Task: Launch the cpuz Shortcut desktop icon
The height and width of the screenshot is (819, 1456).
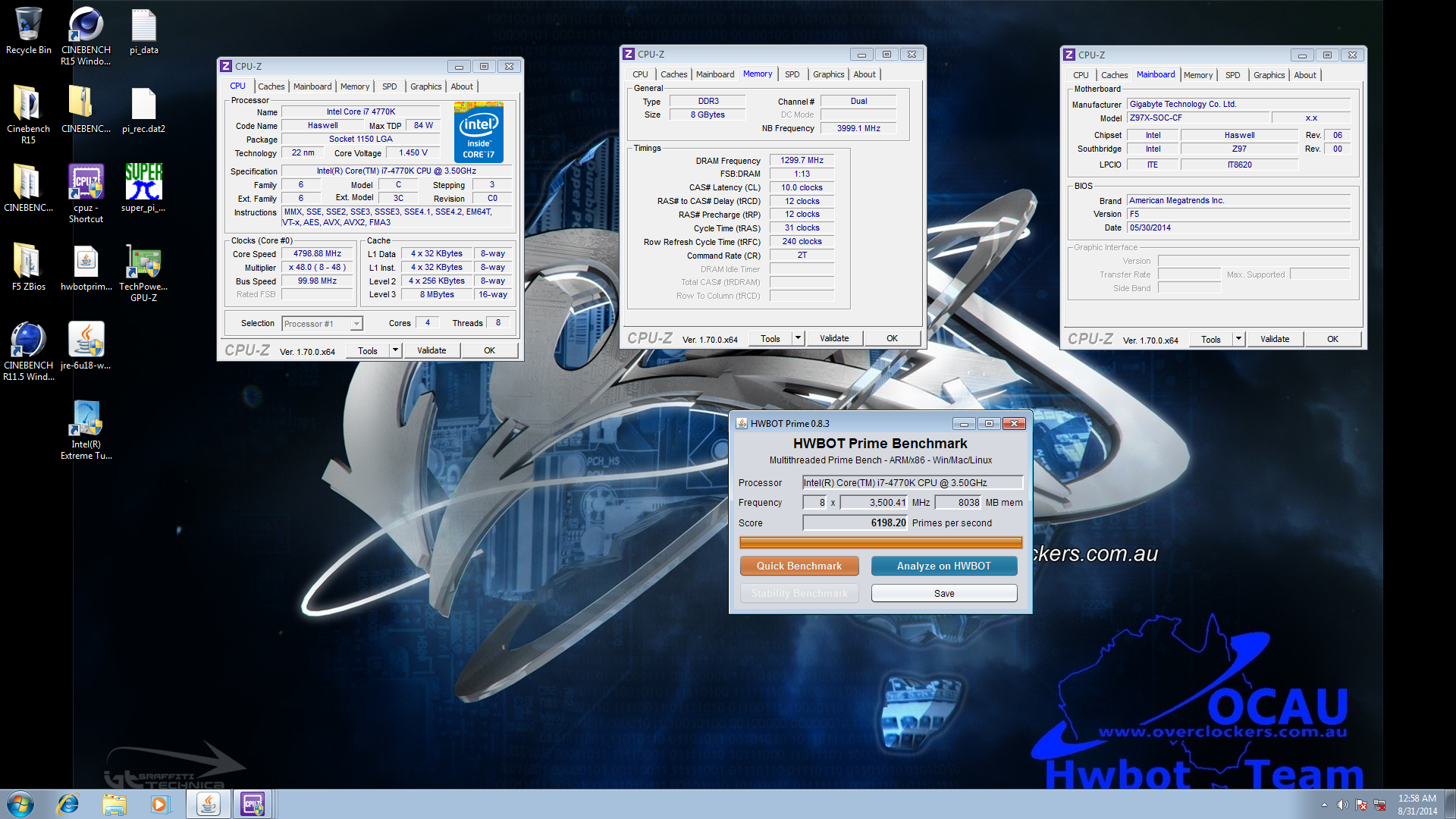Action: [x=86, y=194]
